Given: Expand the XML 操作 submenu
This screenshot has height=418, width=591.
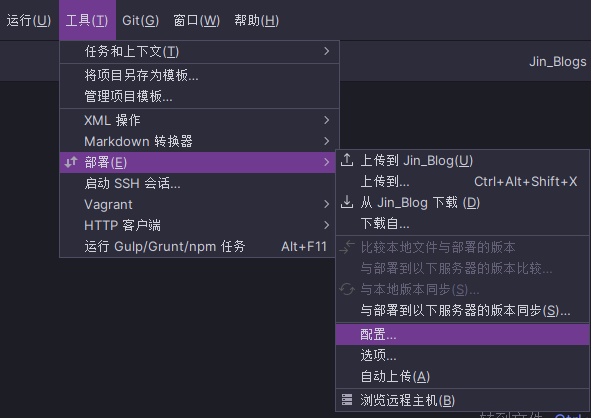Looking at the screenshot, I should pyautogui.click(x=200, y=120).
